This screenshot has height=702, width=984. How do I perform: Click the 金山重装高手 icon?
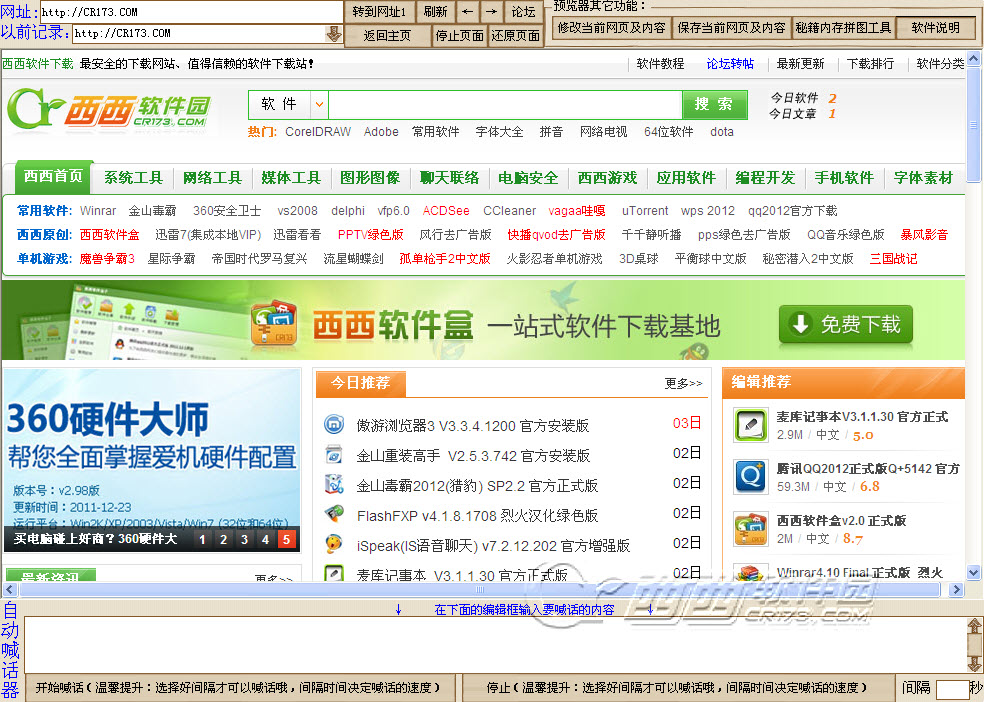click(334, 454)
